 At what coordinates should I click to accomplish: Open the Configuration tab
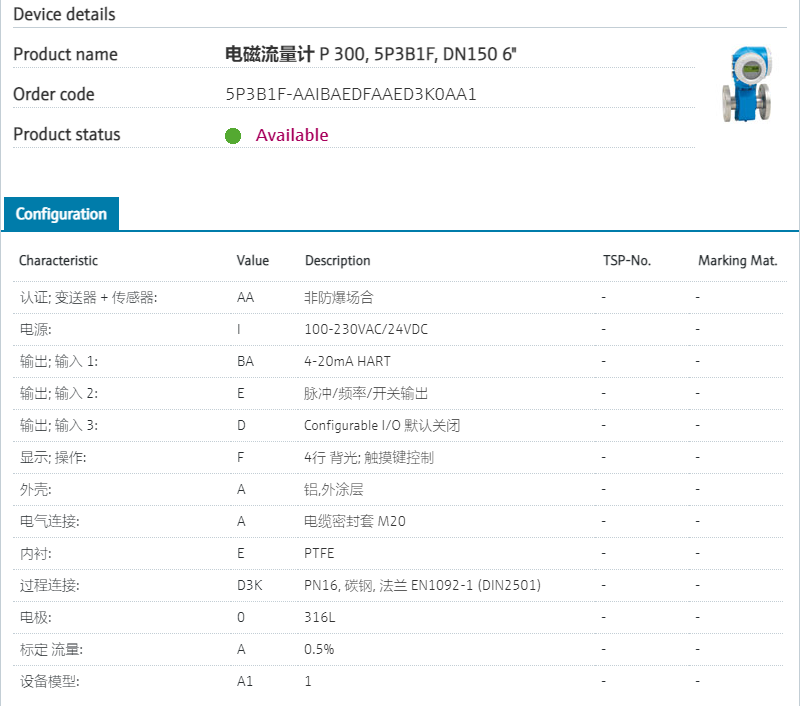[x=61, y=214]
